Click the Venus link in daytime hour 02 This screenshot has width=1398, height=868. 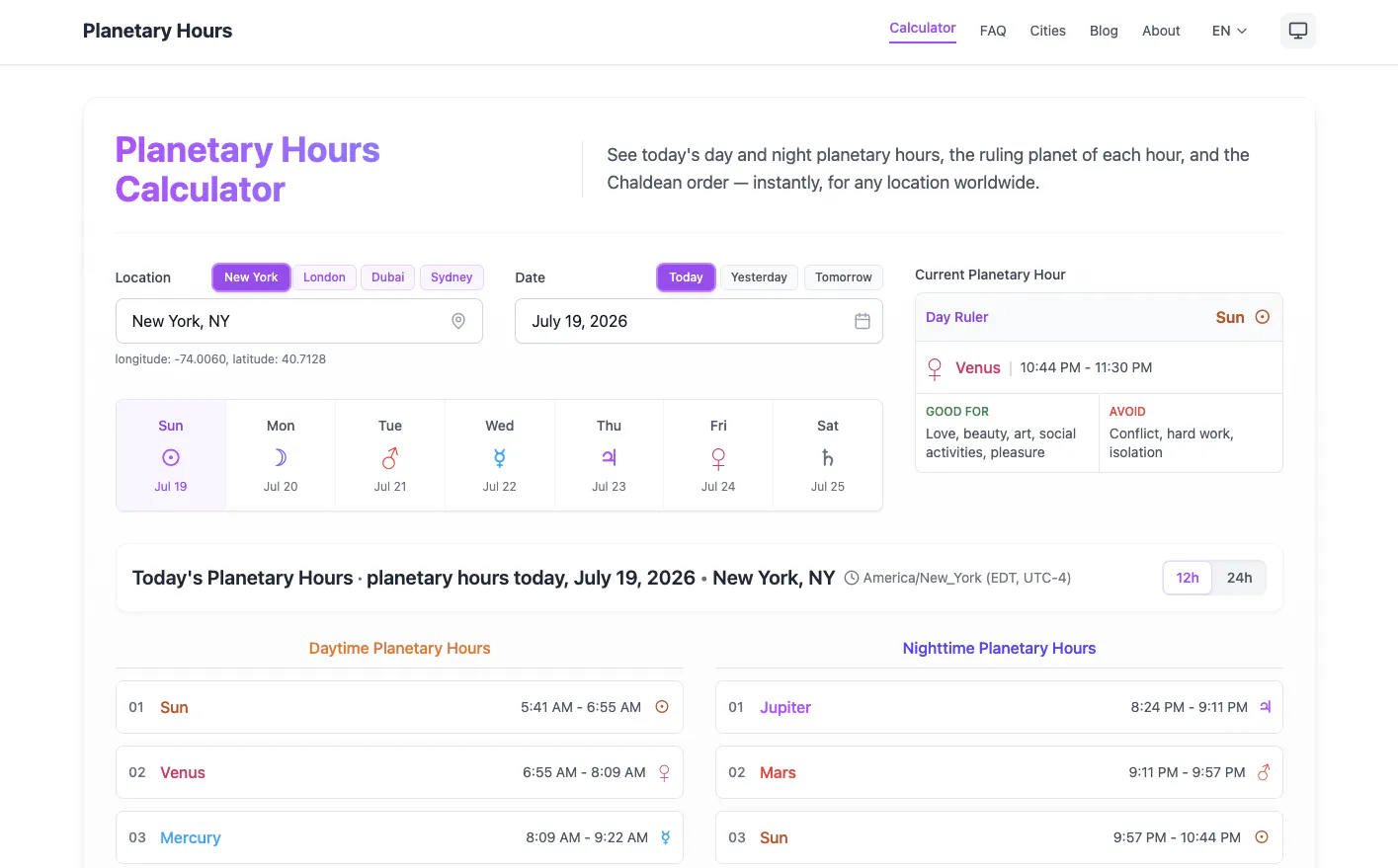[183, 772]
